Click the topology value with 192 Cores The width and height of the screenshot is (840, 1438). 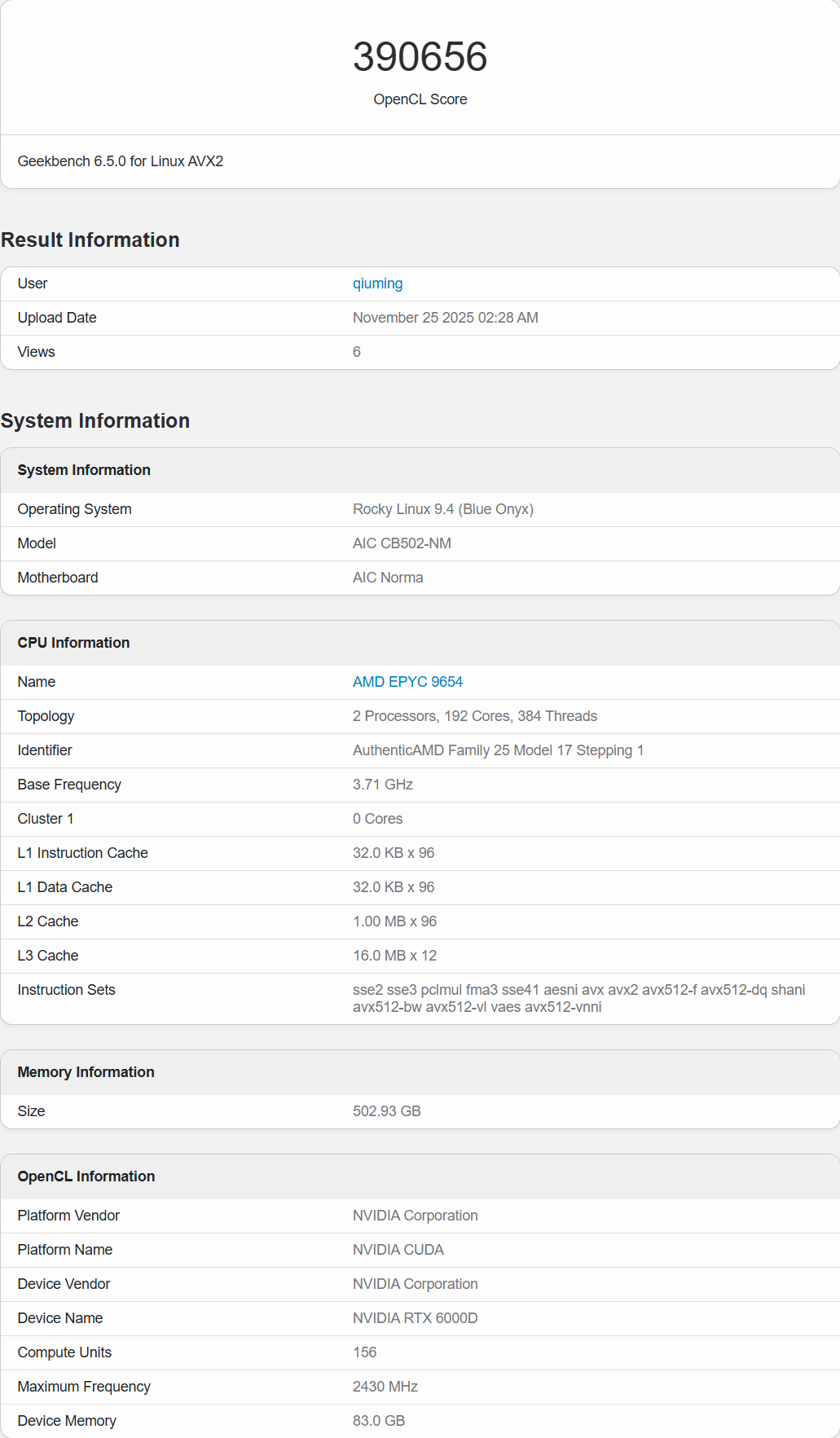pyautogui.click(x=474, y=716)
